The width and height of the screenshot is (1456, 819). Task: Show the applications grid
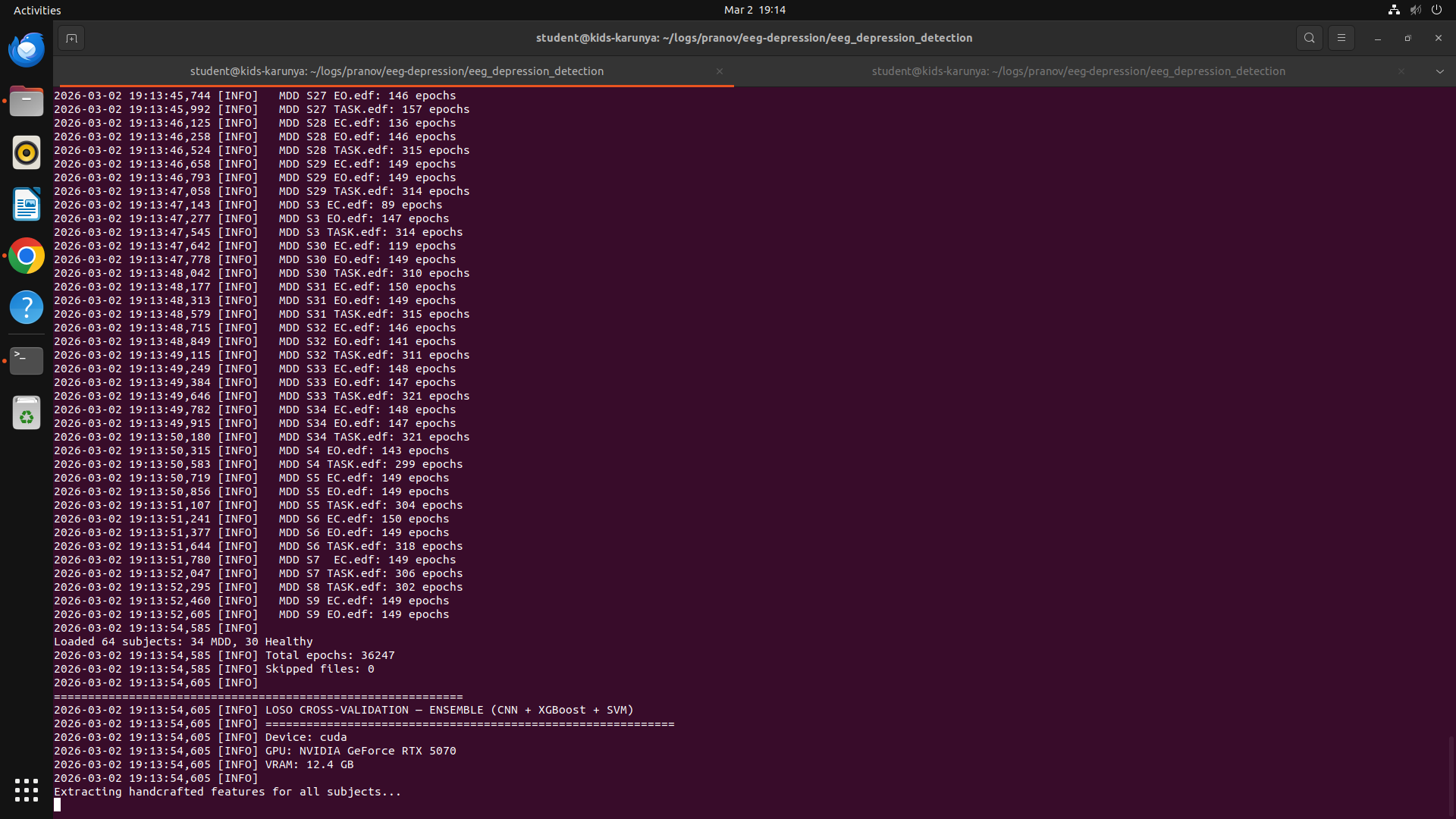pos(27,790)
